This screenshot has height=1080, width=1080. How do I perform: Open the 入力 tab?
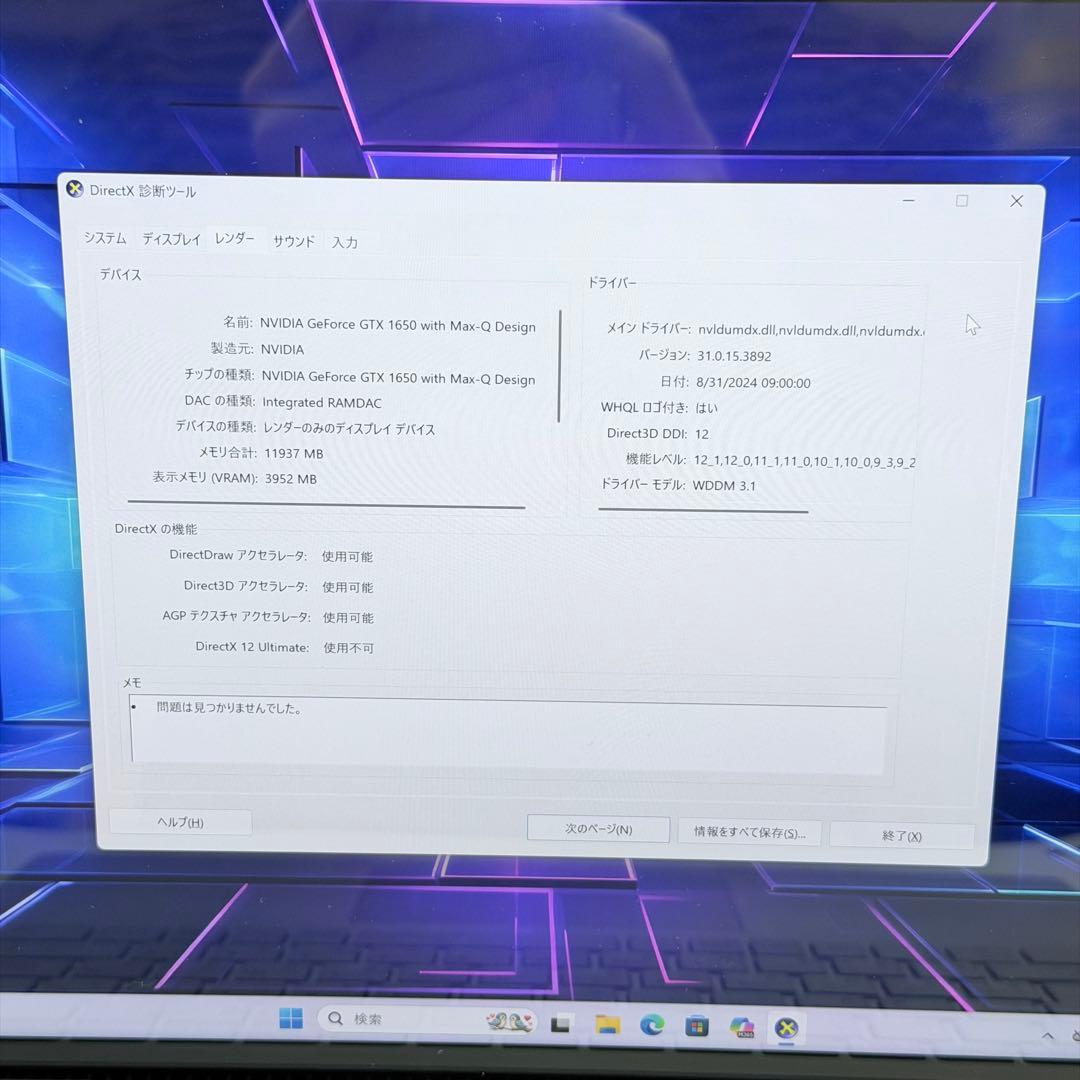[x=344, y=242]
